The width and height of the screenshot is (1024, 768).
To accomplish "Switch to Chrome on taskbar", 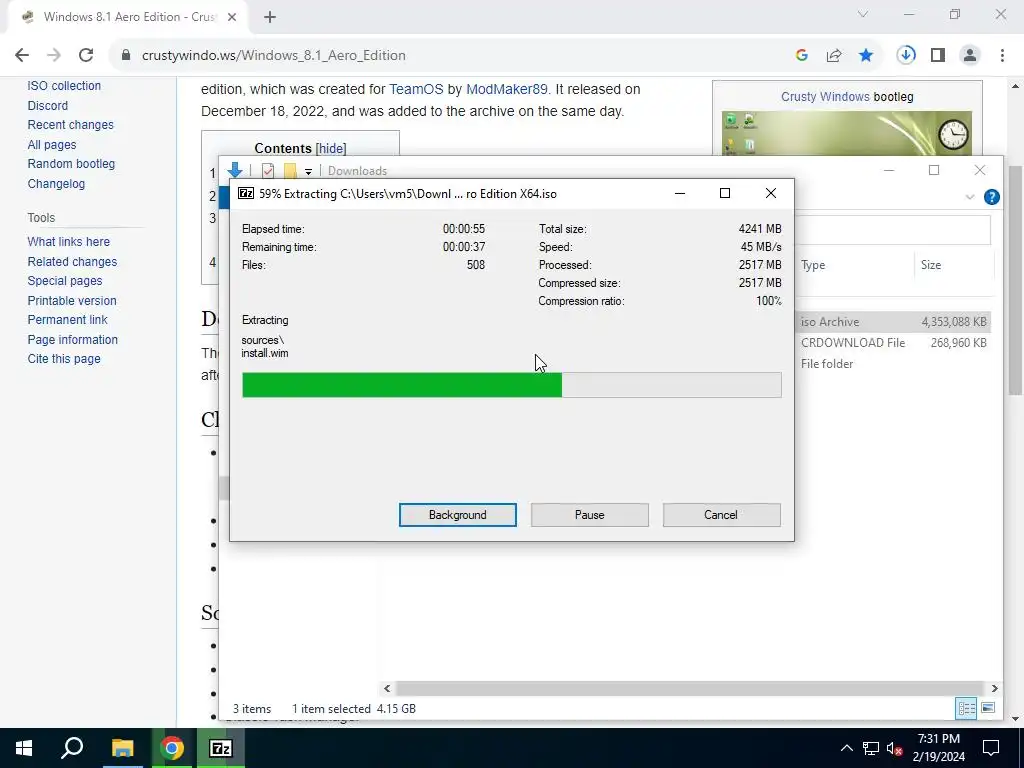I will [x=172, y=748].
